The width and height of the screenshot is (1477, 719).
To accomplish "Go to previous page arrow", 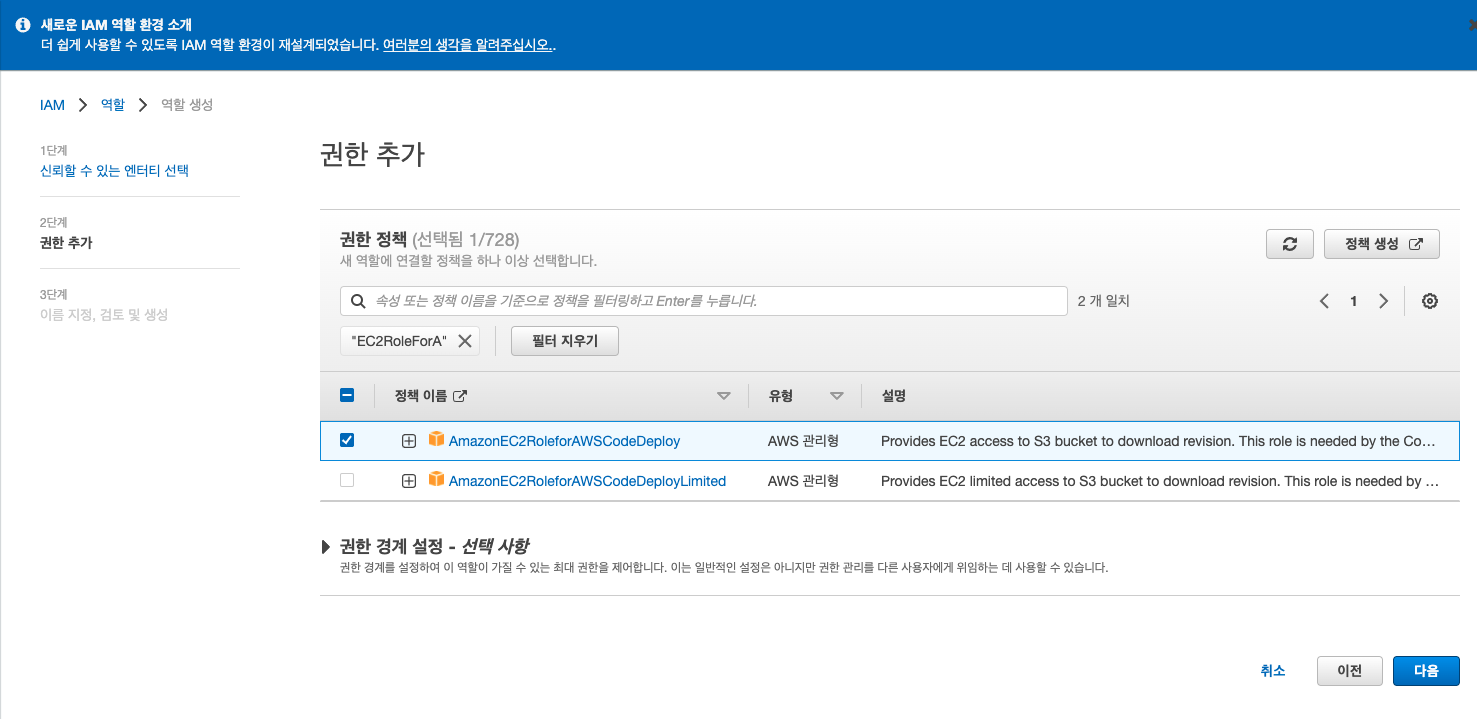I will (1324, 301).
